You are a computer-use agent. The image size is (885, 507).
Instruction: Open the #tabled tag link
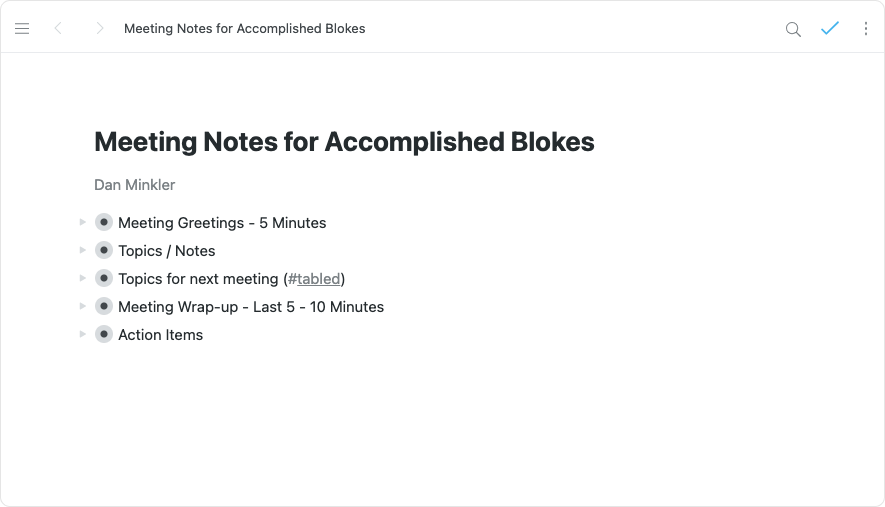pyautogui.click(x=314, y=279)
